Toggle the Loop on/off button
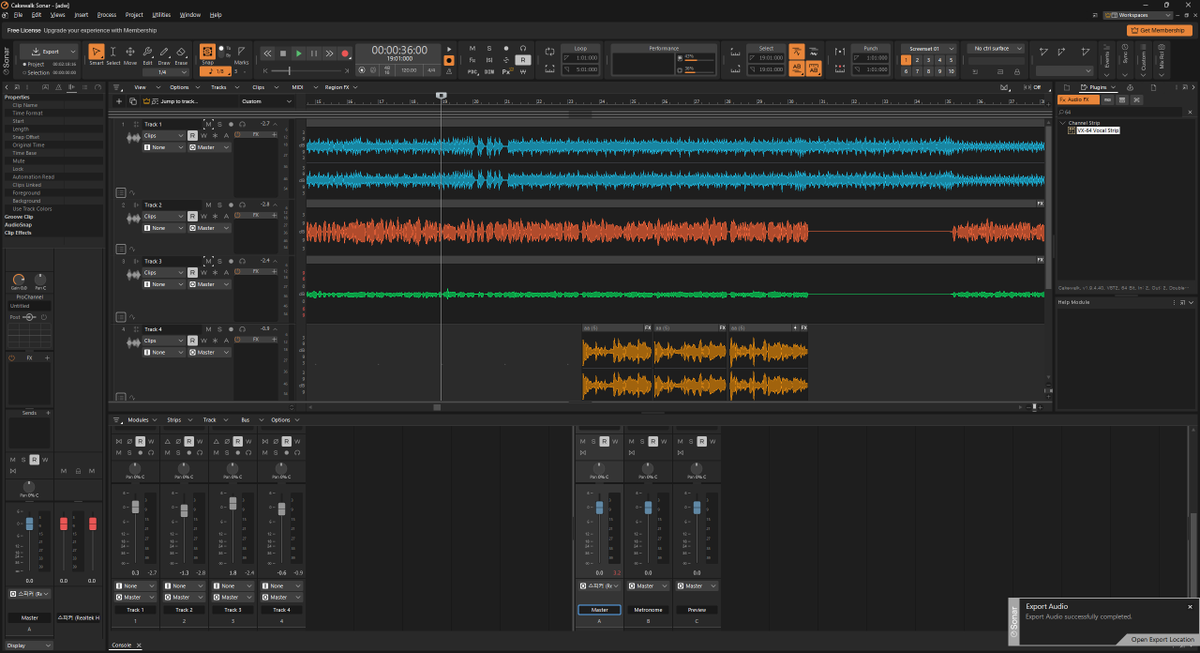Image resolution: width=1200 pixels, height=653 pixels. pos(550,50)
